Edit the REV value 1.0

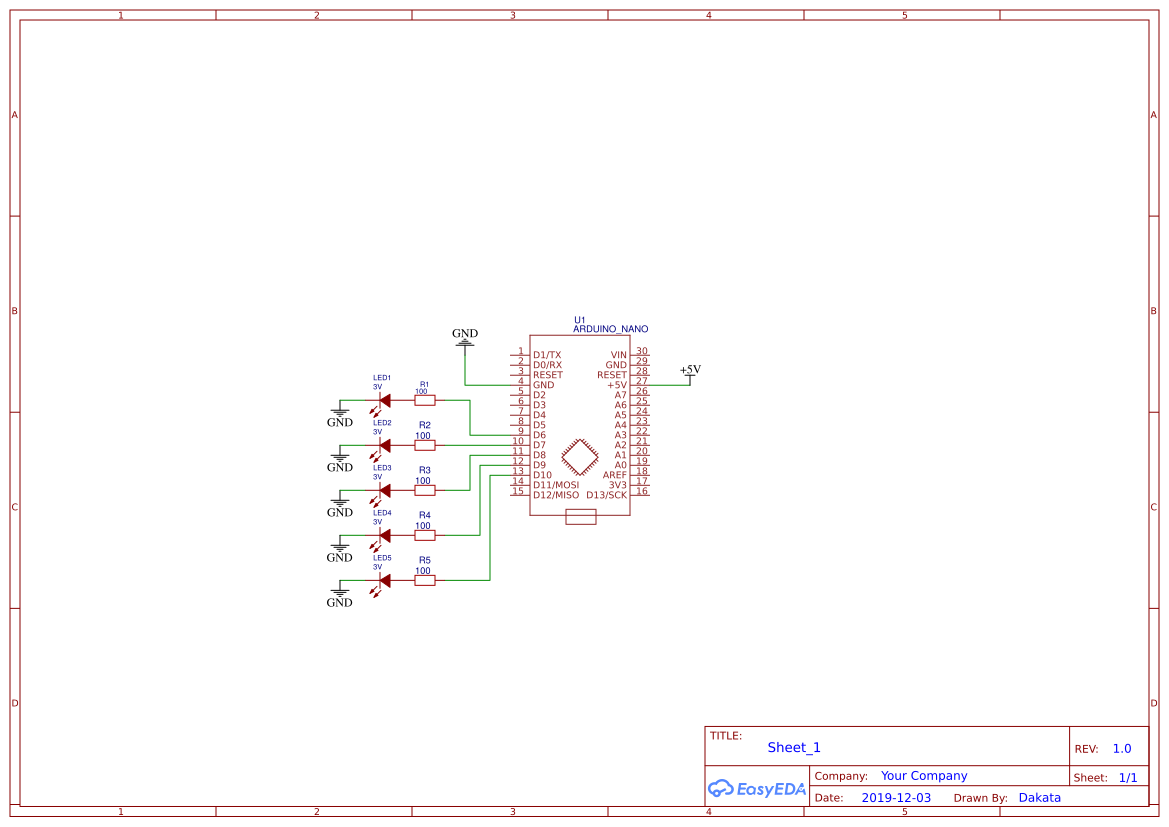pos(1122,749)
